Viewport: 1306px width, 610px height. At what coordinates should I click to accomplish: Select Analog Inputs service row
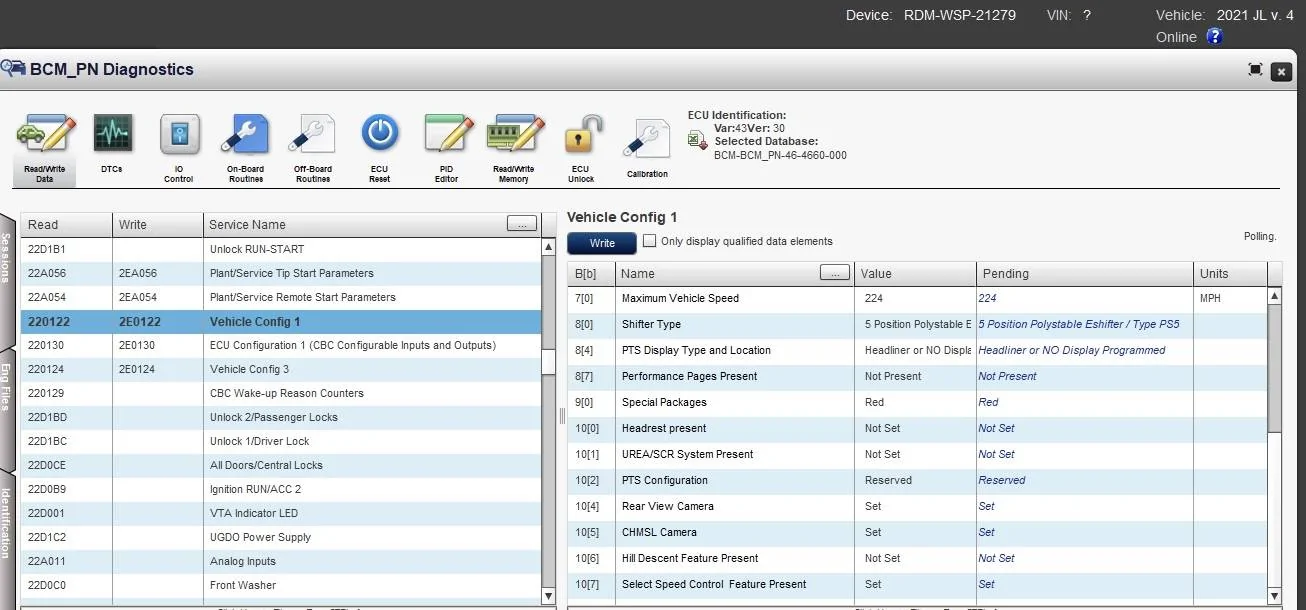pyautogui.click(x=281, y=561)
